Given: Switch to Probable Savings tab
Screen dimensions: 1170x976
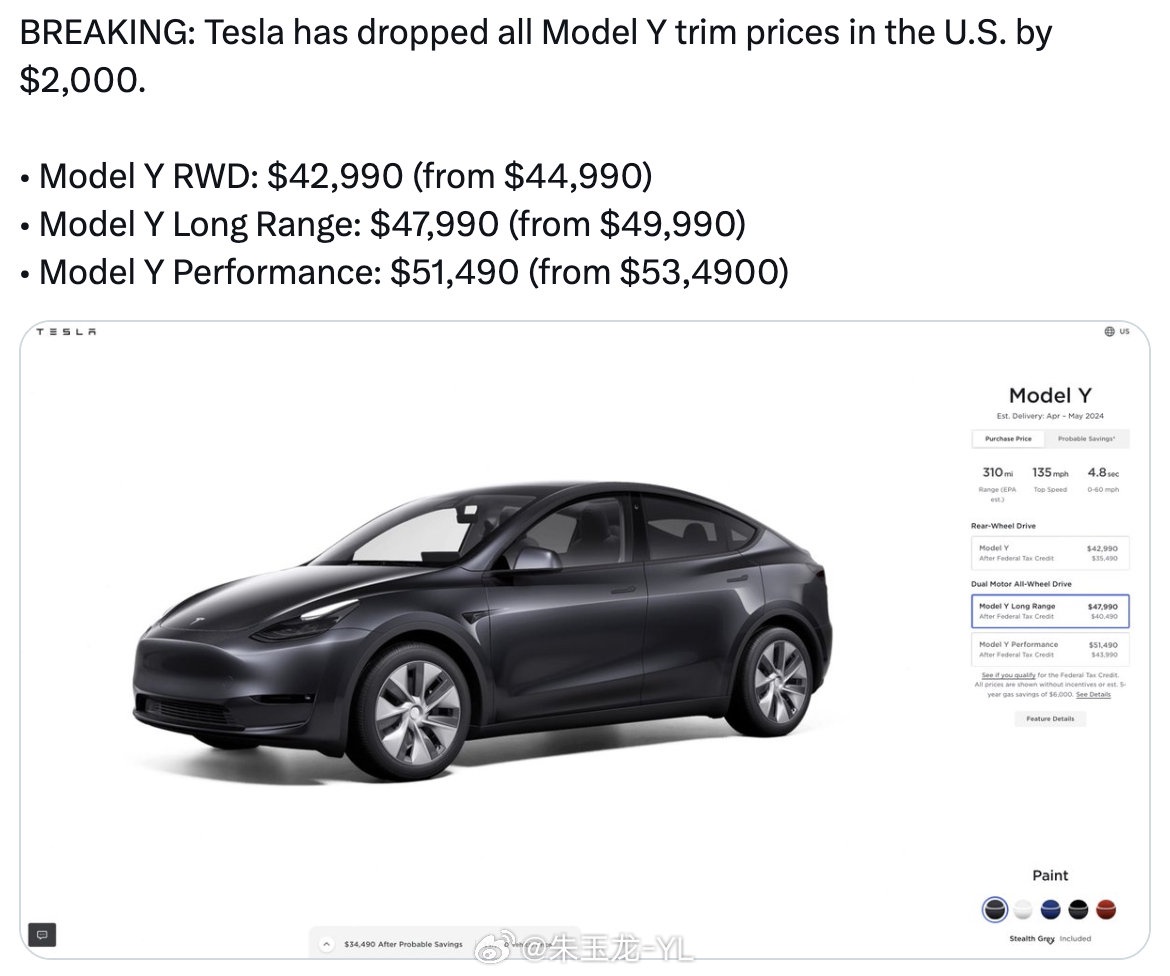Looking at the screenshot, I should (x=1087, y=439).
